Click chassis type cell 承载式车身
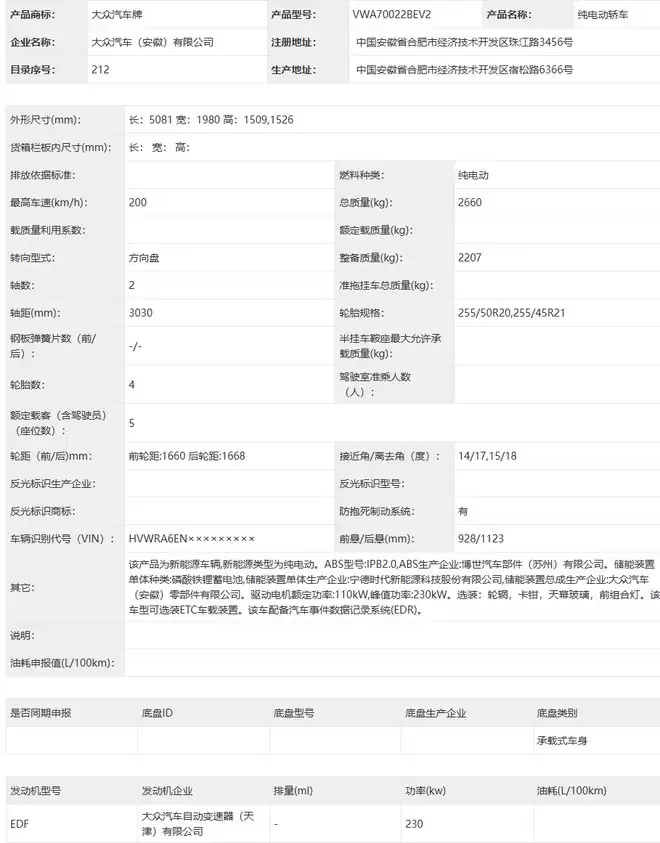The height and width of the screenshot is (843, 660). [x=562, y=740]
